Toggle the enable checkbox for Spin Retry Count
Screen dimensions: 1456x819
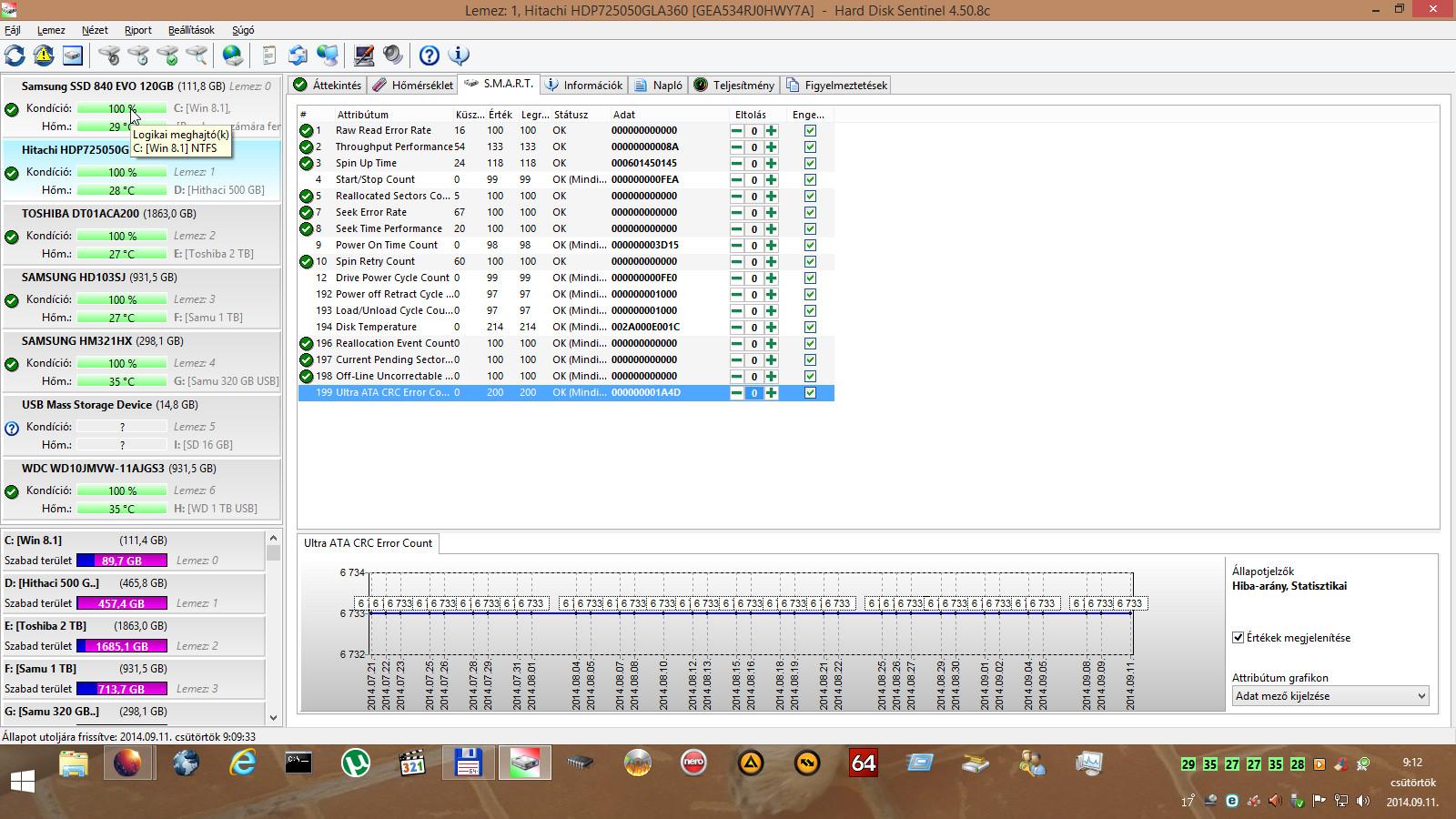point(810,262)
